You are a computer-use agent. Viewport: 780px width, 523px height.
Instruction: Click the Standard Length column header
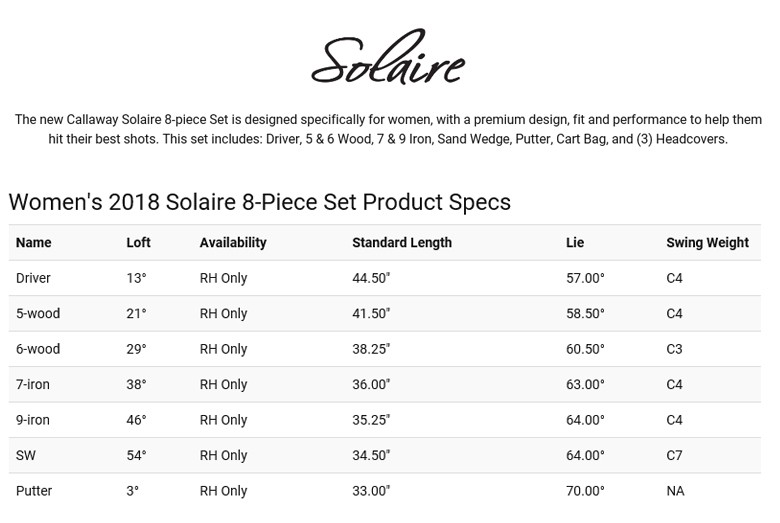pos(402,242)
